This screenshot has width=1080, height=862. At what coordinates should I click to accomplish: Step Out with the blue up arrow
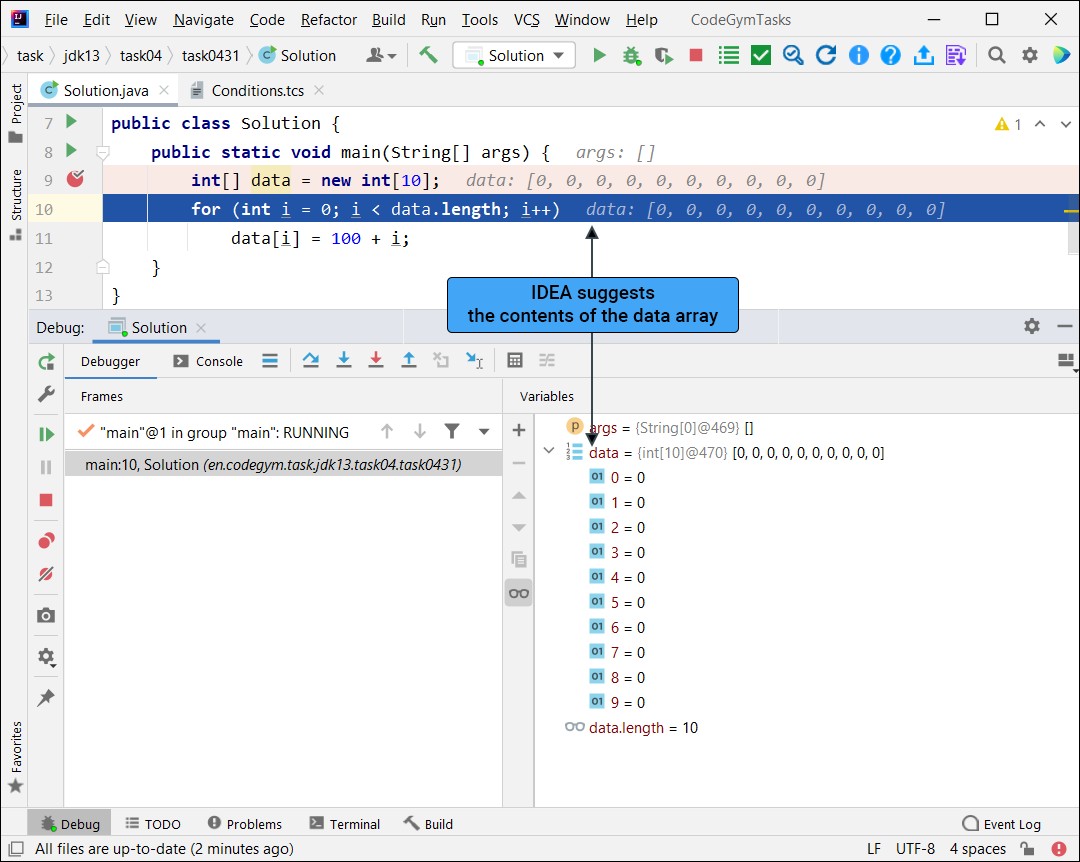(x=408, y=360)
